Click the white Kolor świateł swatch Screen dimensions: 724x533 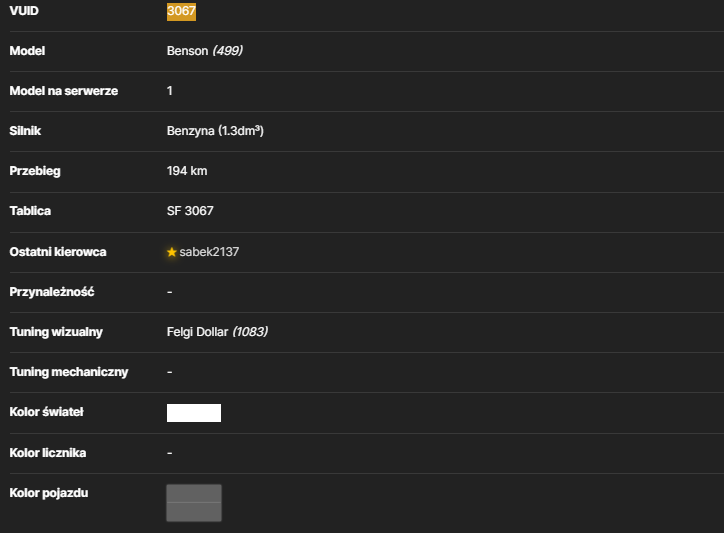click(194, 413)
